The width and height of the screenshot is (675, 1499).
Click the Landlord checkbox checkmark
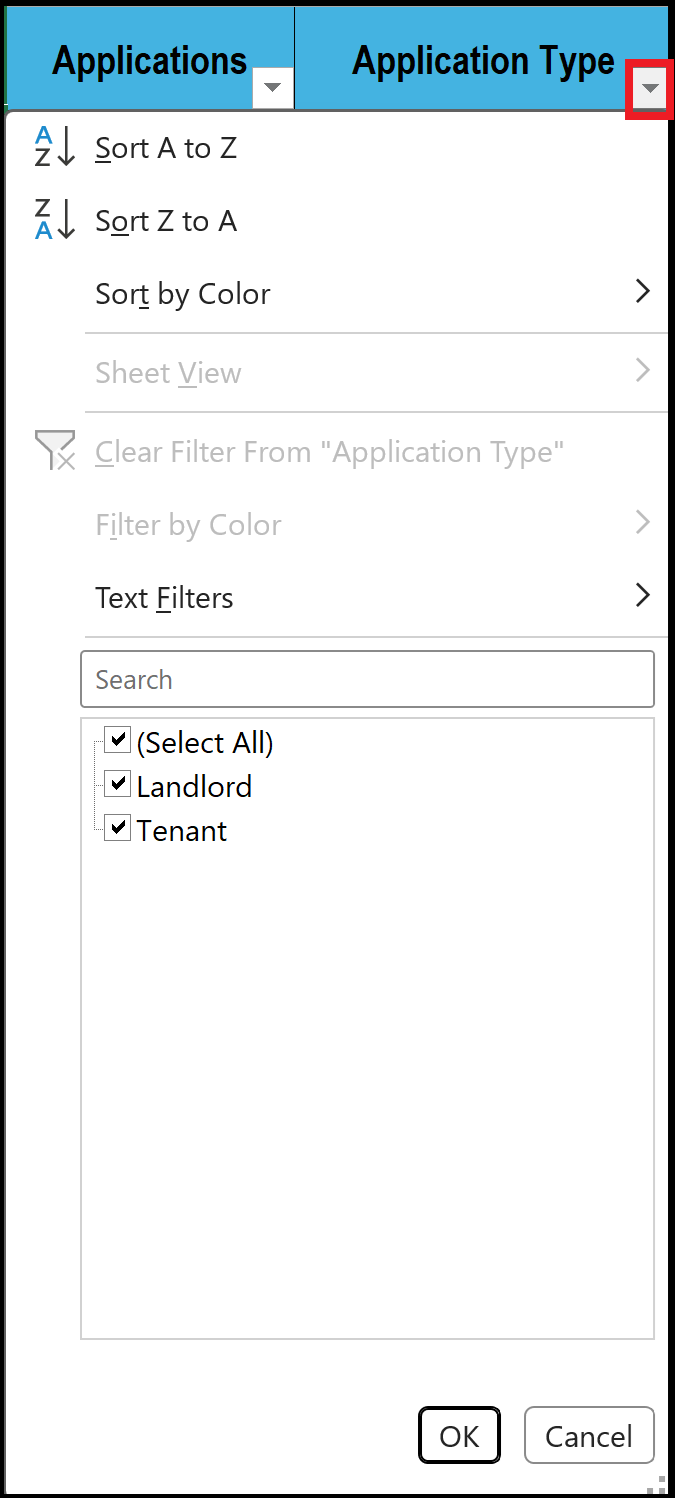click(117, 784)
